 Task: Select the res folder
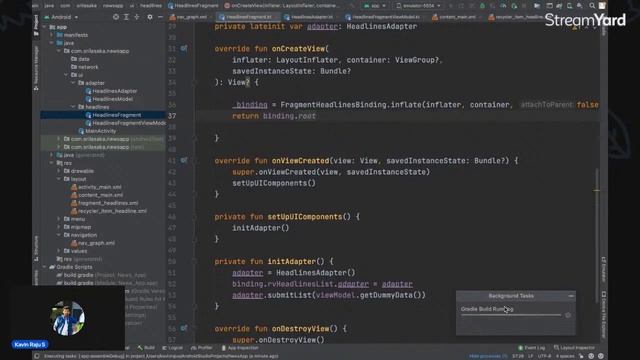tap(64, 163)
